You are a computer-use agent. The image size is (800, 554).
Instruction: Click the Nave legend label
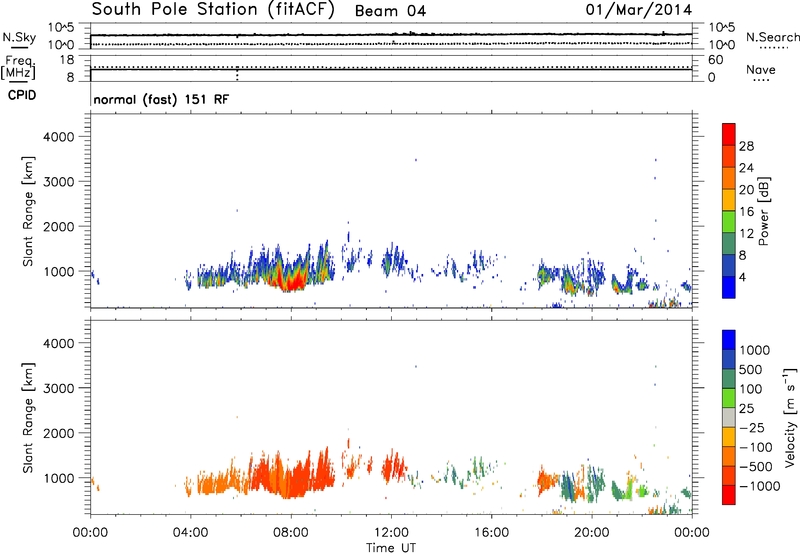pos(761,70)
